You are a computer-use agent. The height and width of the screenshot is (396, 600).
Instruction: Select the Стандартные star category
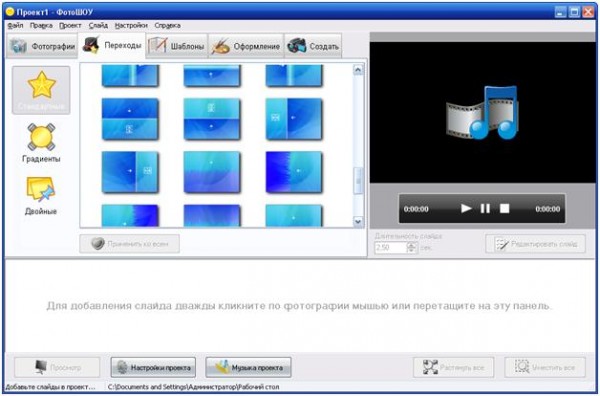(x=41, y=90)
